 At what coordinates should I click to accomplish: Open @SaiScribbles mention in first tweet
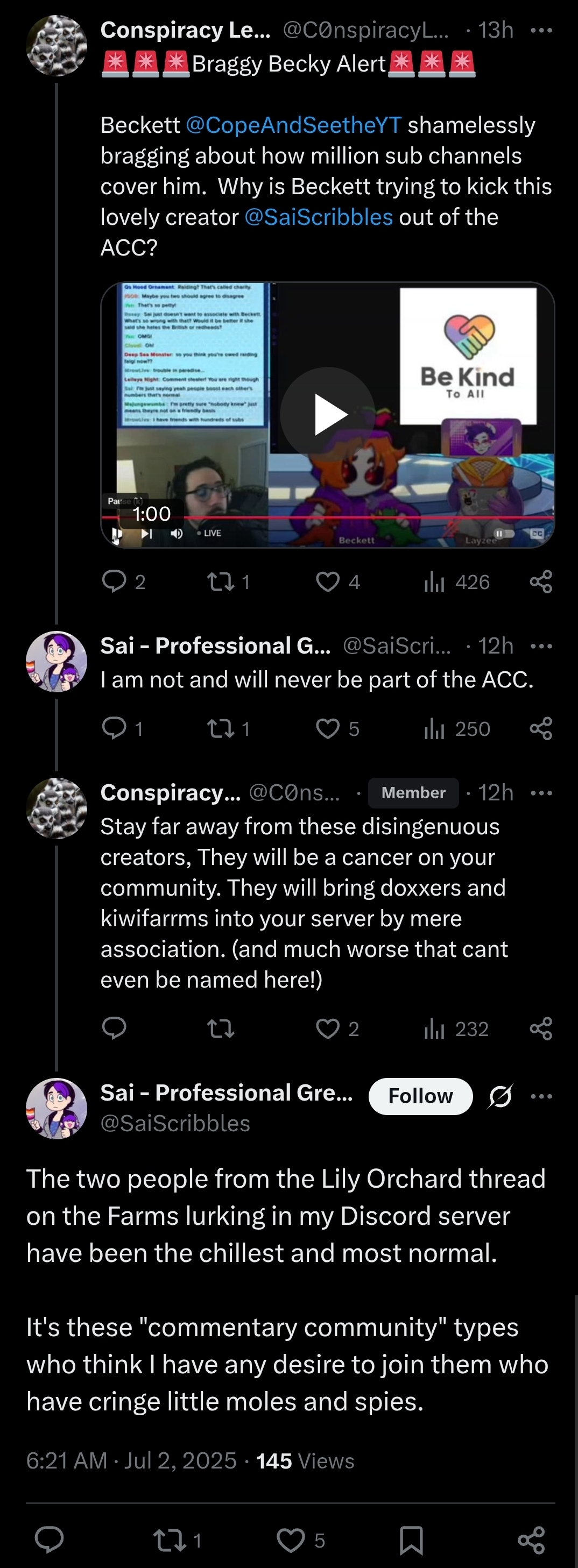pos(319,217)
